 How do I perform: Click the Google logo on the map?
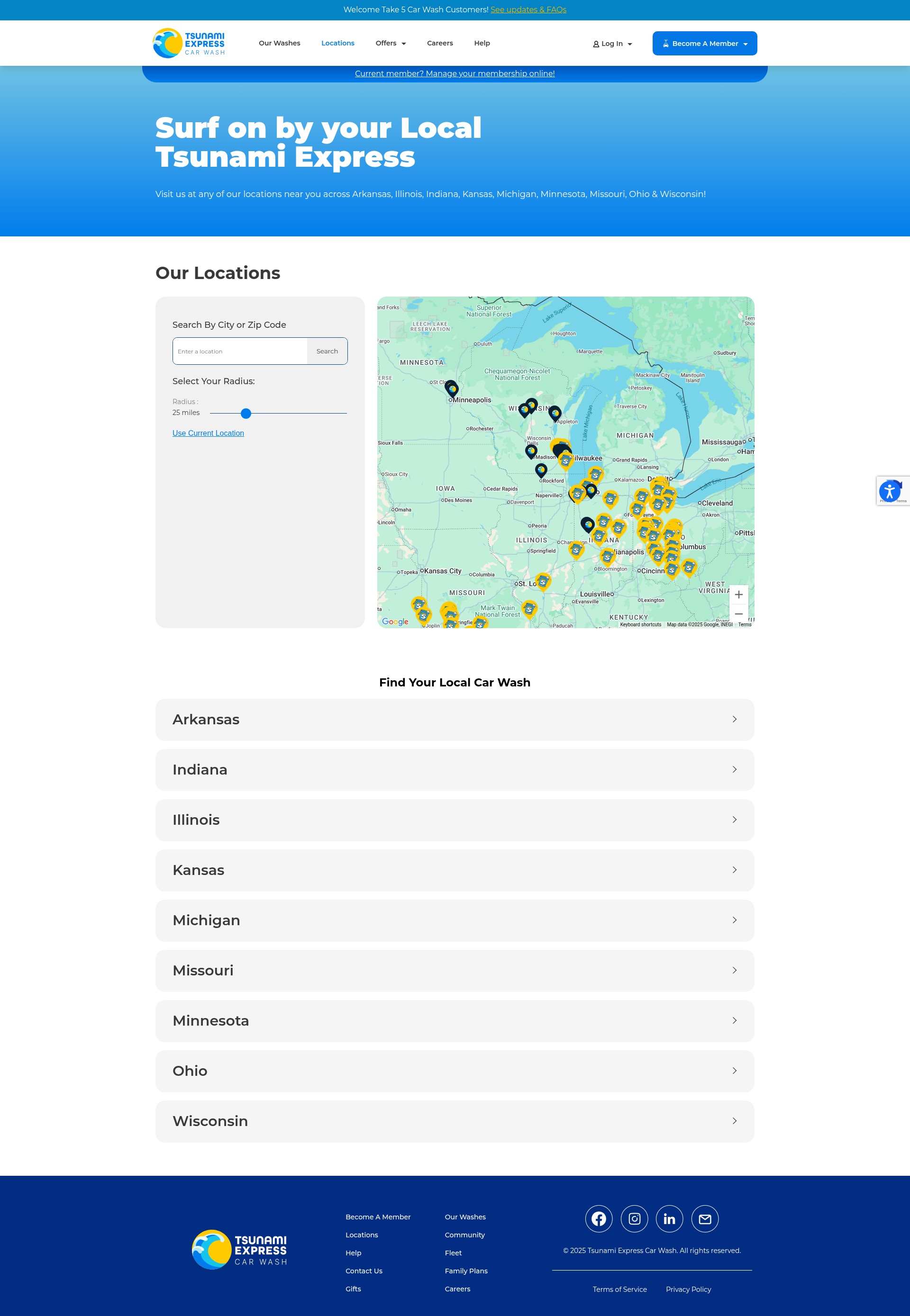click(x=395, y=621)
